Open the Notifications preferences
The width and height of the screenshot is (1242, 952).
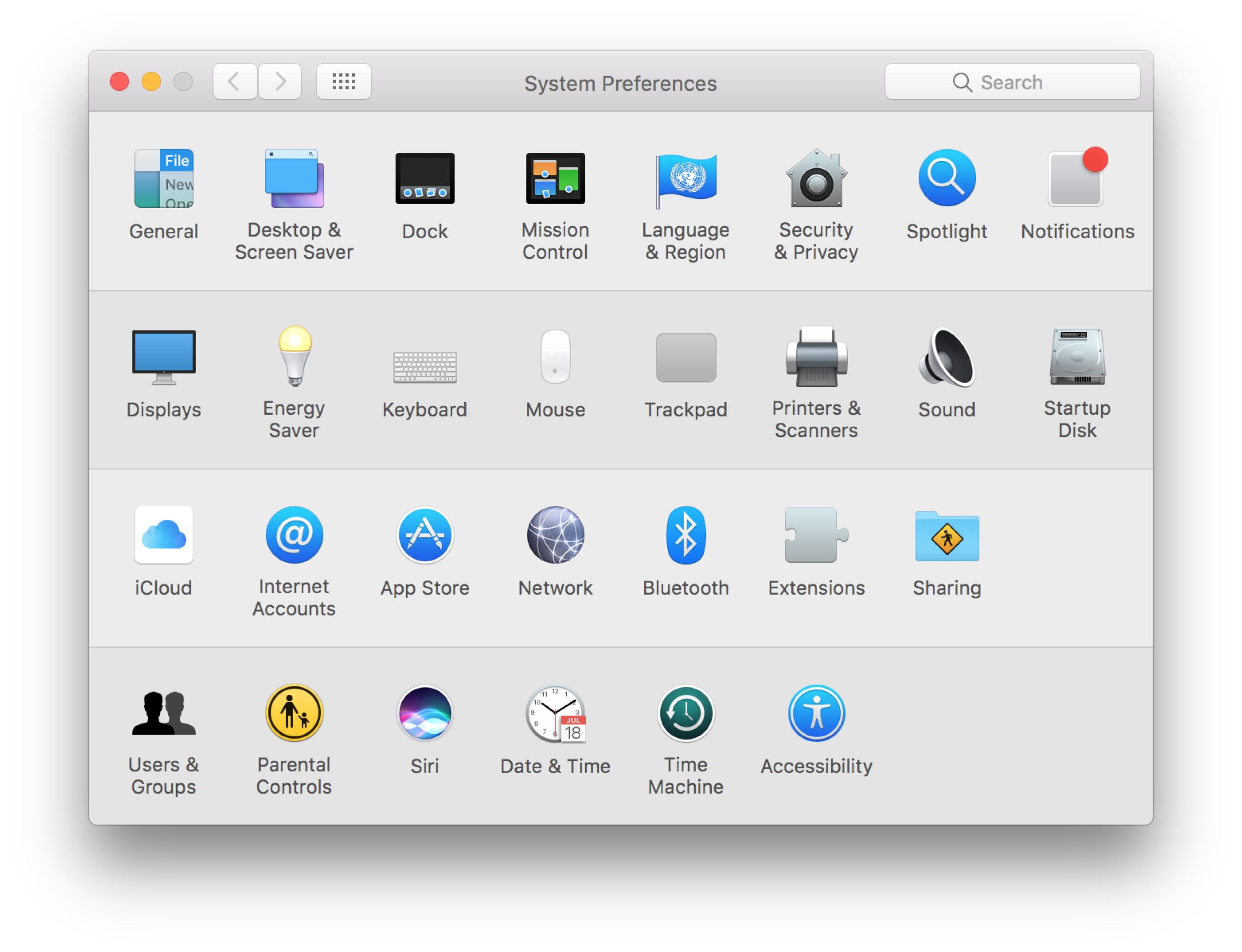click(1077, 179)
